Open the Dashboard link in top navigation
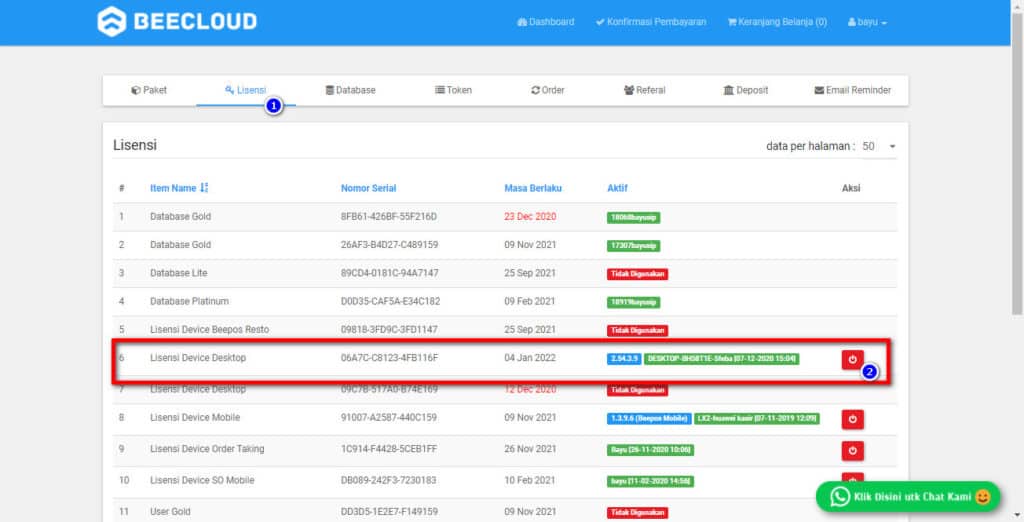The width and height of the screenshot is (1024, 522). [x=545, y=22]
